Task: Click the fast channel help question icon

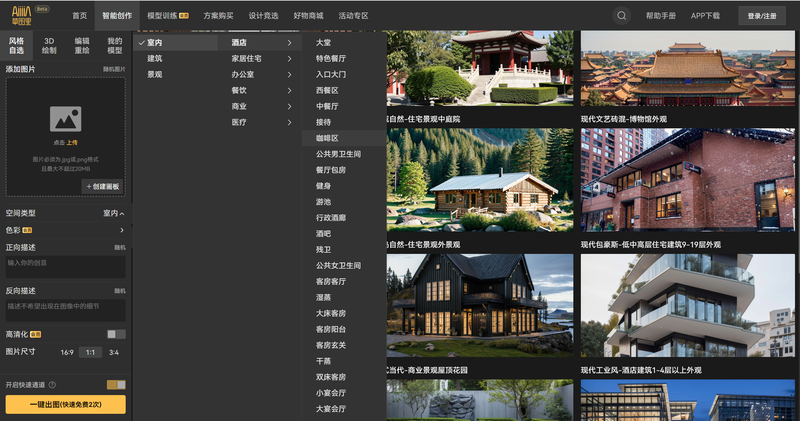Action: 52,385
